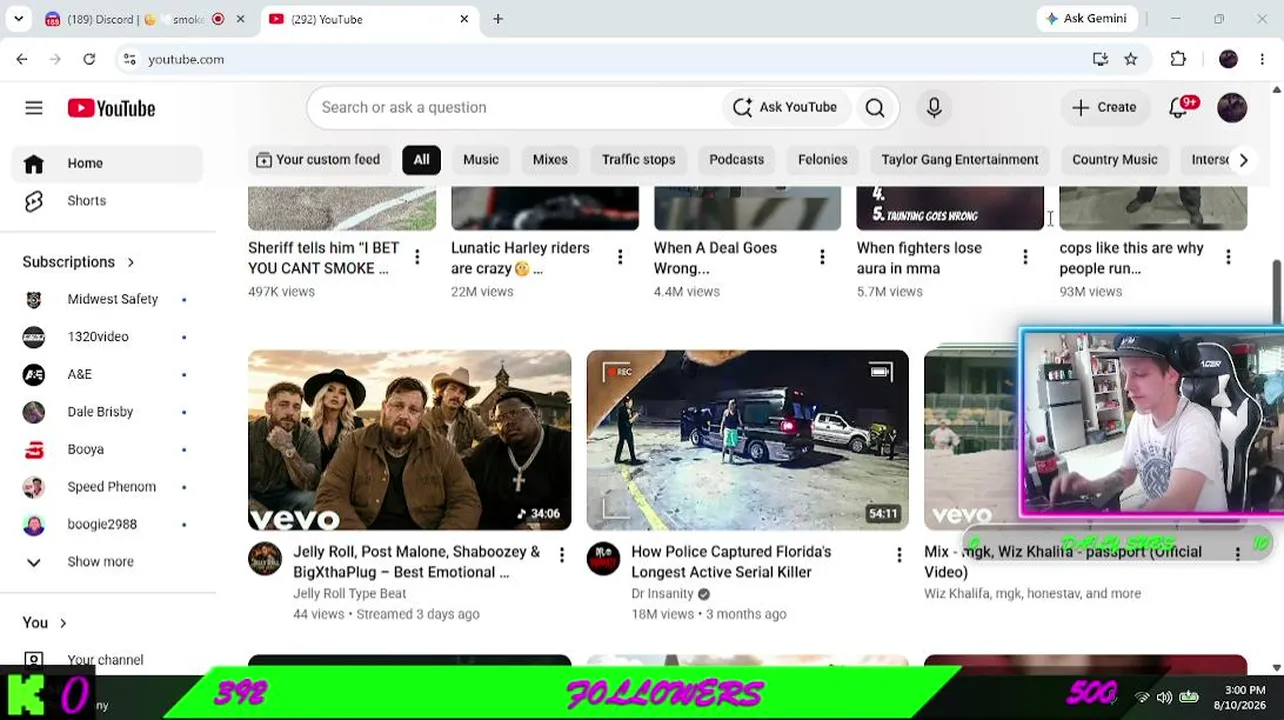1284x720 pixels.
Task: Select the Podcasts filter chip
Action: 736,160
